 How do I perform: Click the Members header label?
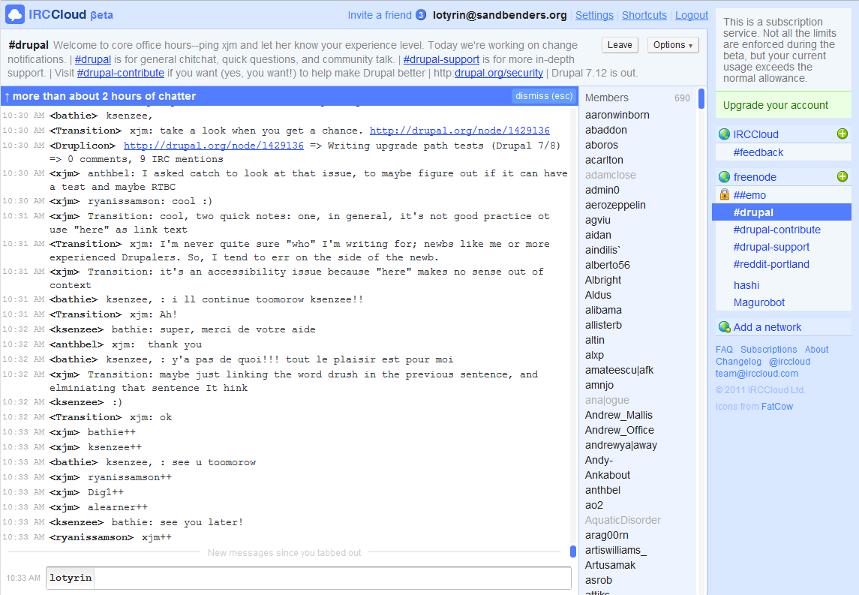tap(606, 98)
